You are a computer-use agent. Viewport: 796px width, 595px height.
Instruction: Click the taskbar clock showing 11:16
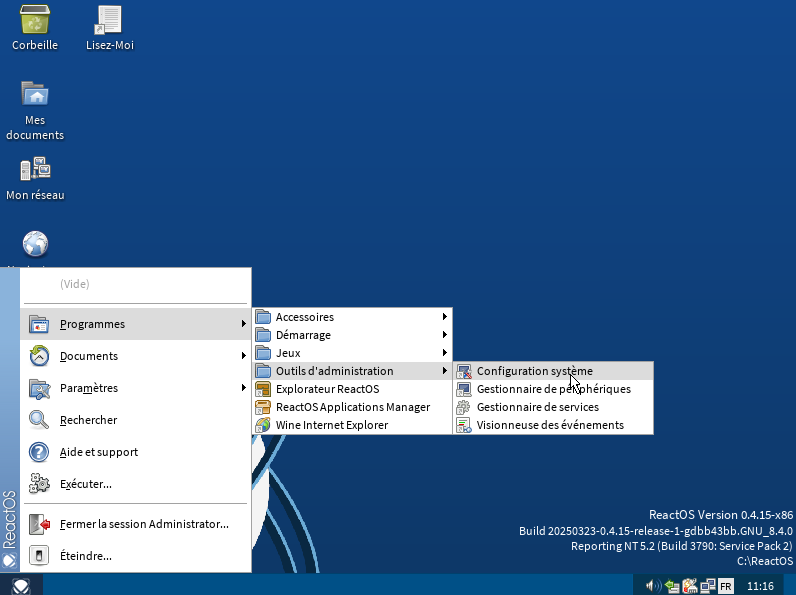(x=760, y=585)
